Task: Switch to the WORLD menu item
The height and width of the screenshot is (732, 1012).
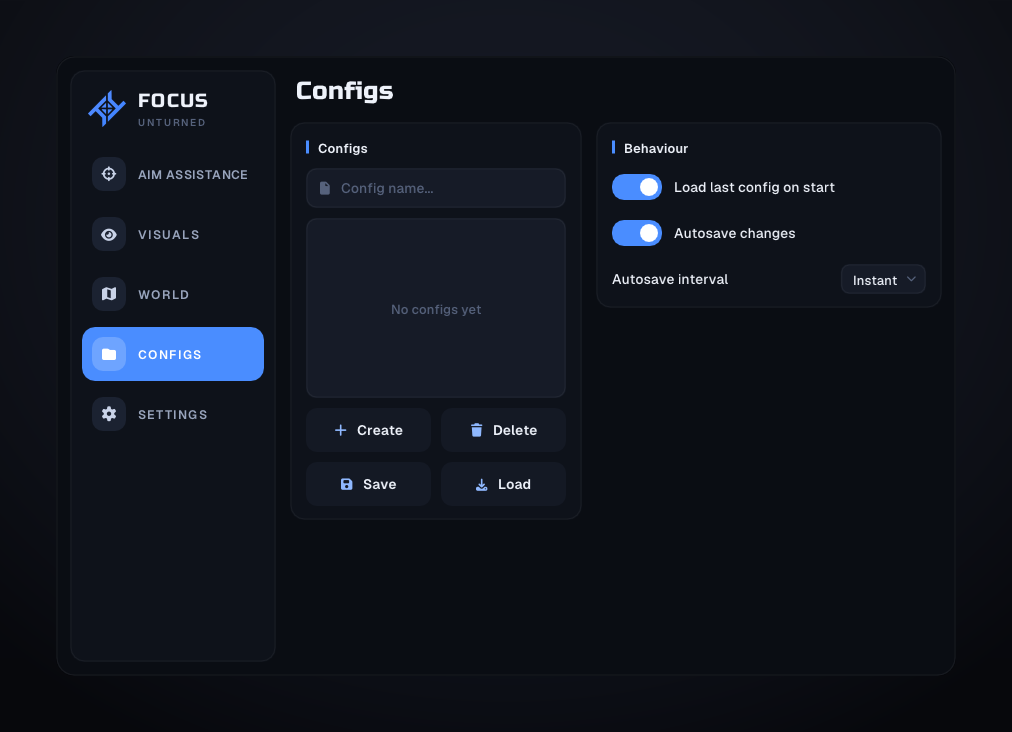Action: 173,294
